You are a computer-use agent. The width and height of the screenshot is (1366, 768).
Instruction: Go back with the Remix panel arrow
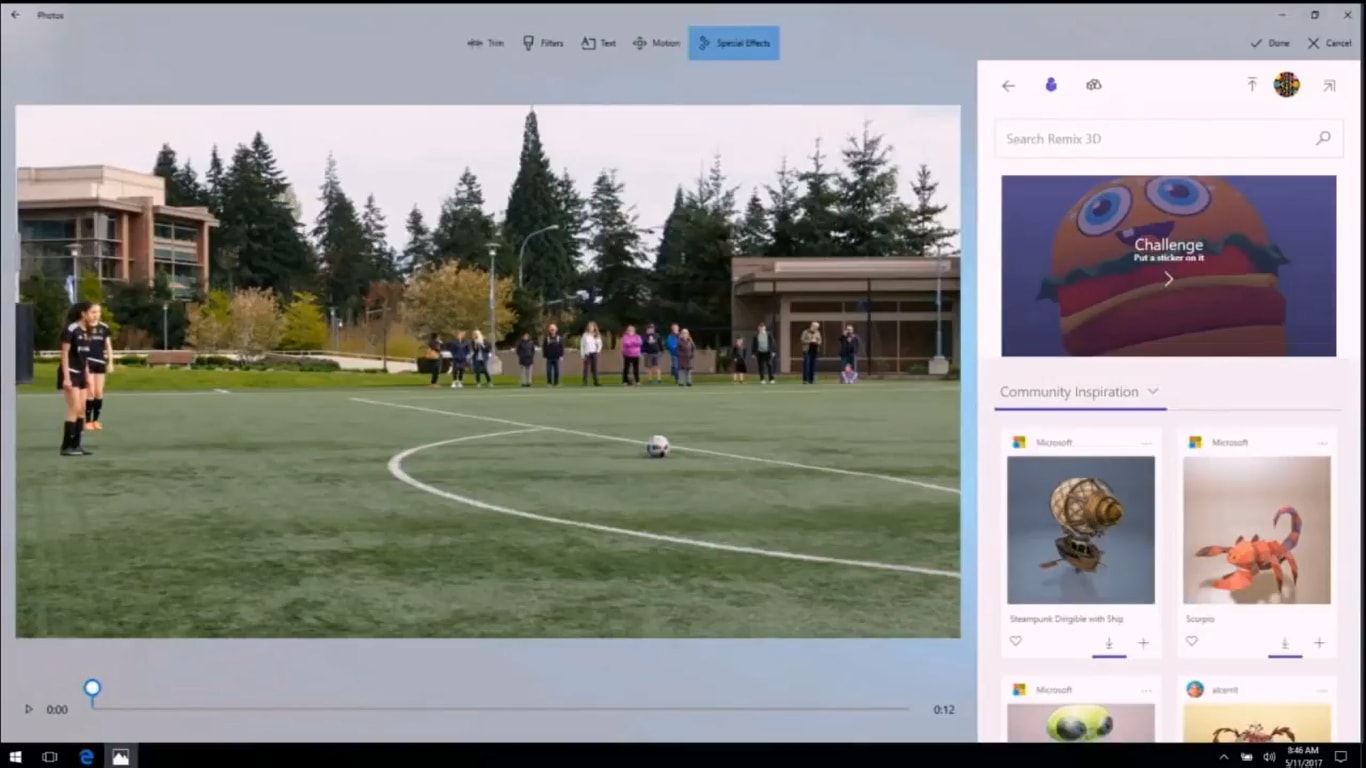[x=1009, y=85]
